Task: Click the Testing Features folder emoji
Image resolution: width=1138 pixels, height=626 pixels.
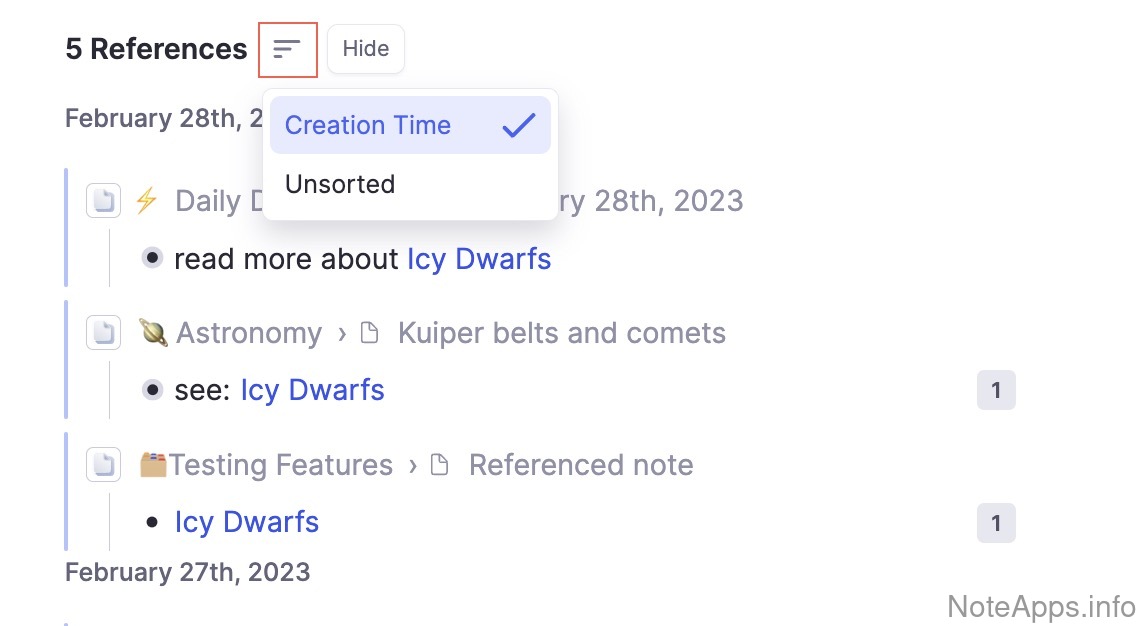Action: point(152,465)
